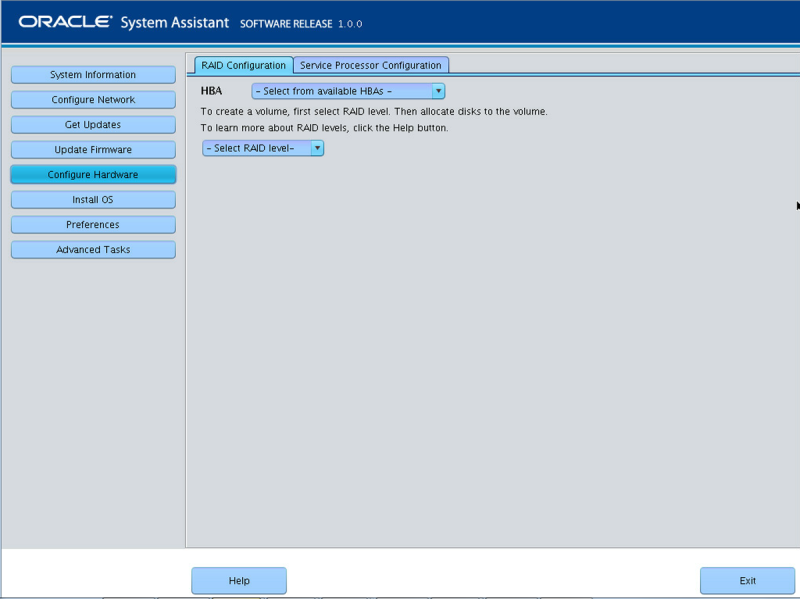Click the HBA label text
Image resolution: width=800 pixels, height=599 pixels.
pyautogui.click(x=211, y=91)
